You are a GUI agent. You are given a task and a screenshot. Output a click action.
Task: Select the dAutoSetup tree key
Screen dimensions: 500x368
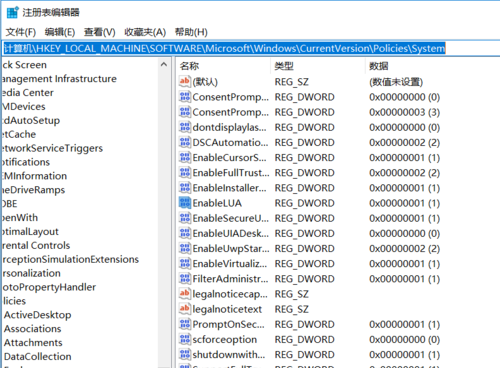point(31,121)
